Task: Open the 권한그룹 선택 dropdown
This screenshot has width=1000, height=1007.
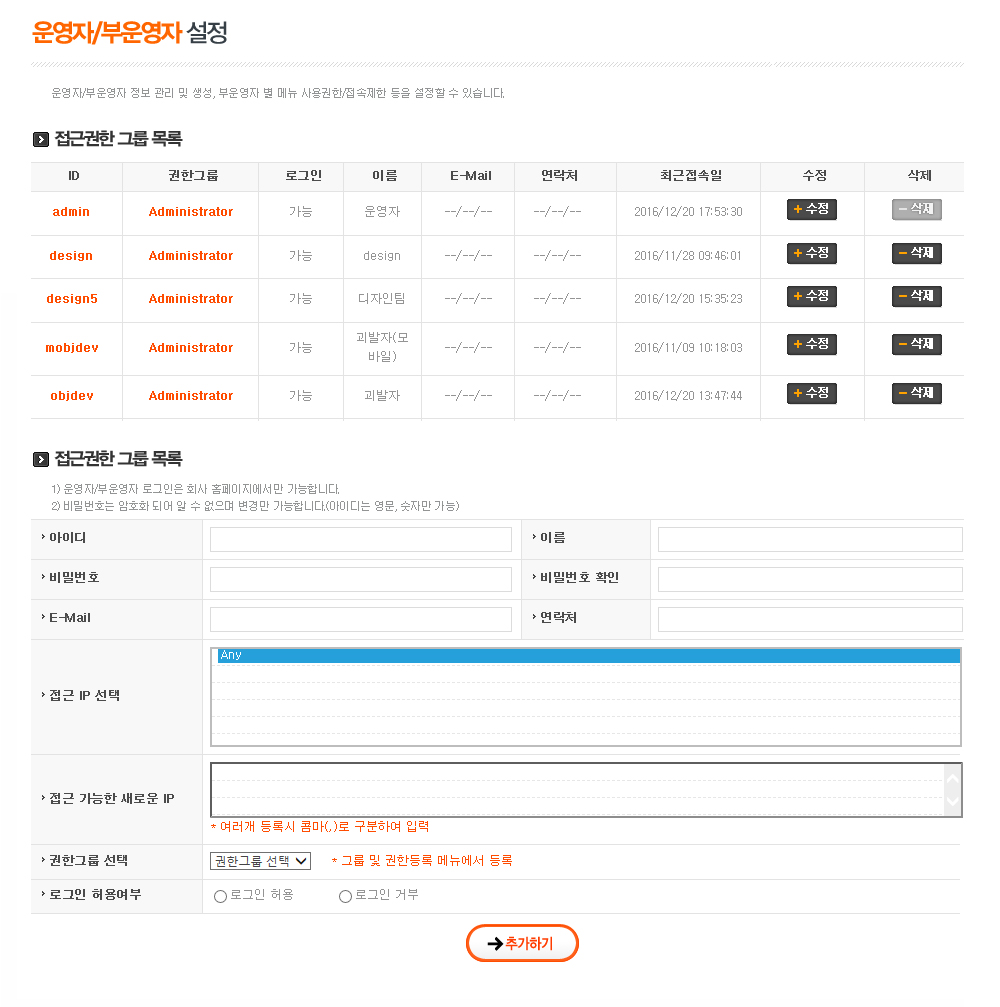Action: click(260, 861)
